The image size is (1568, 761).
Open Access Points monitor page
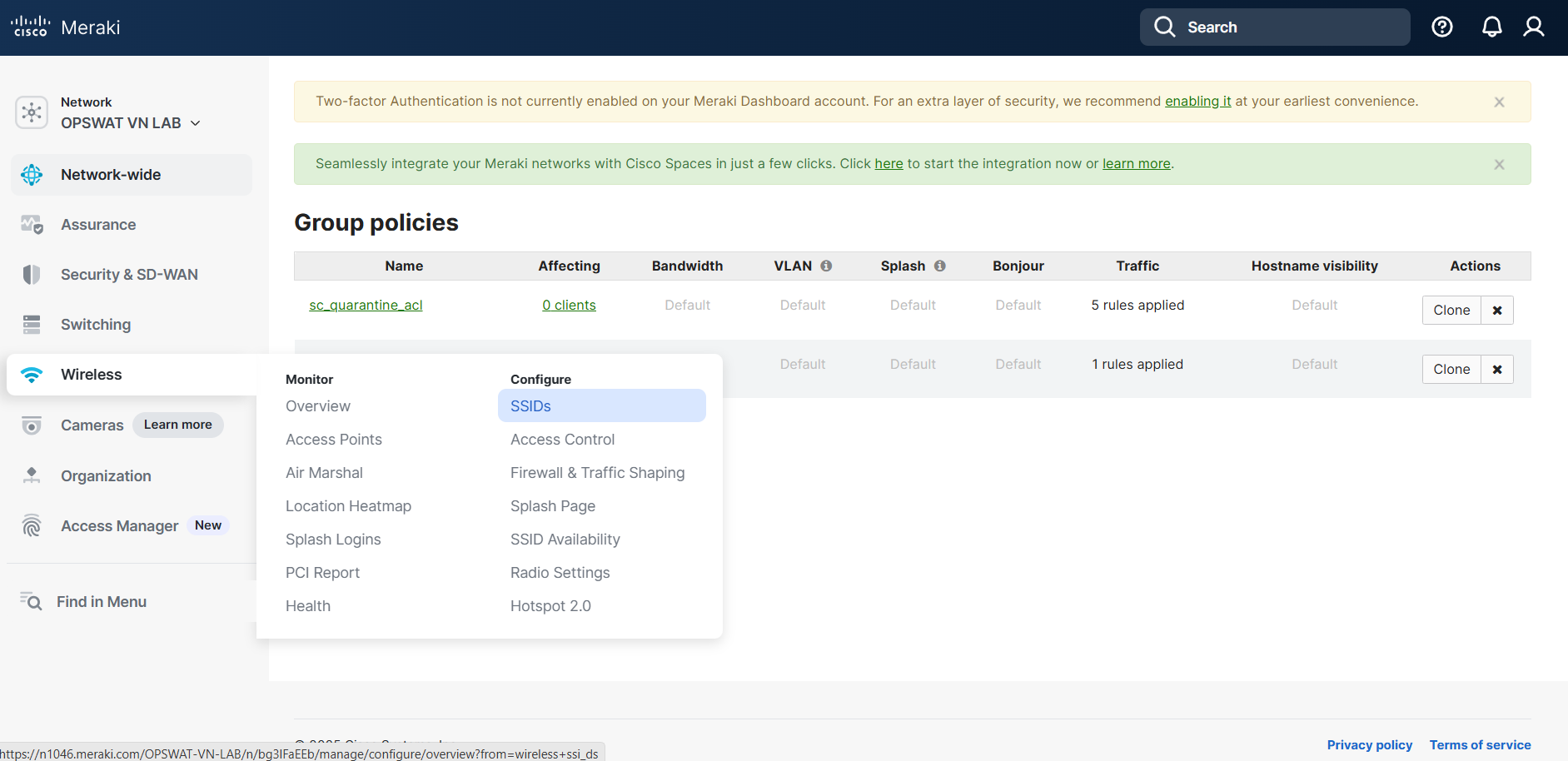tap(334, 440)
